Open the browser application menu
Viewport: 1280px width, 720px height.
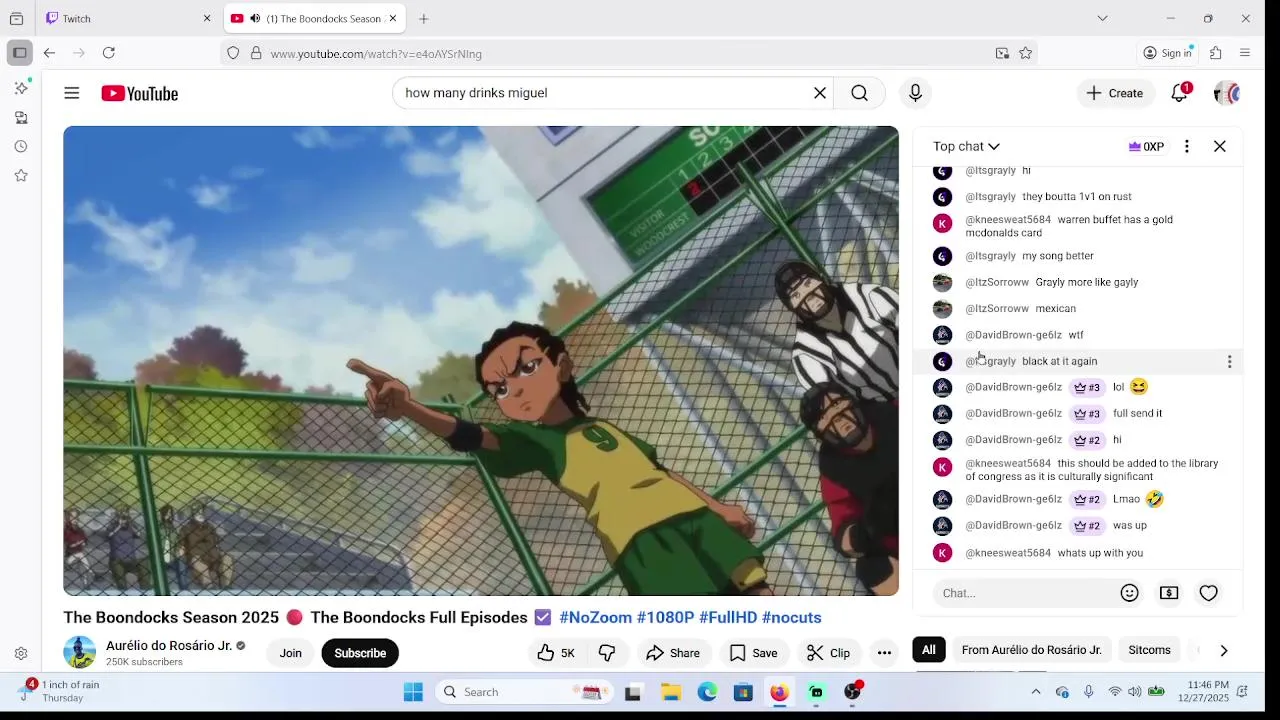click(x=1245, y=53)
